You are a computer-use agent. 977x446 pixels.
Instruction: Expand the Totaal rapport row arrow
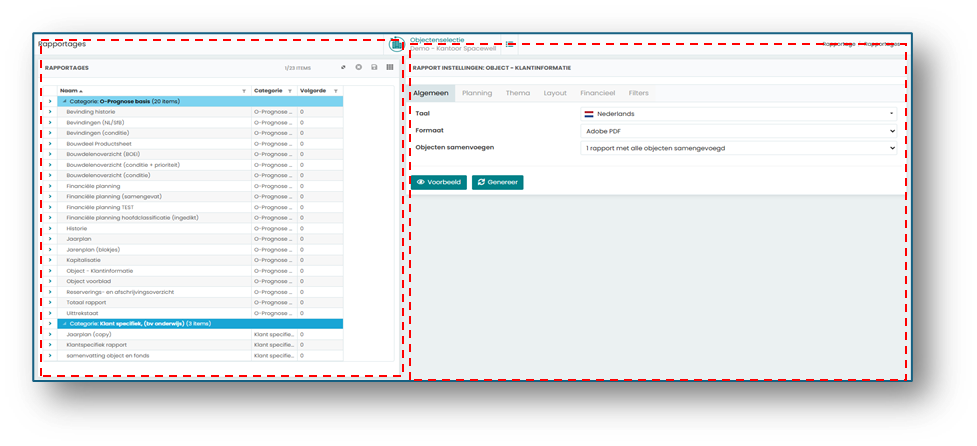tap(50, 302)
